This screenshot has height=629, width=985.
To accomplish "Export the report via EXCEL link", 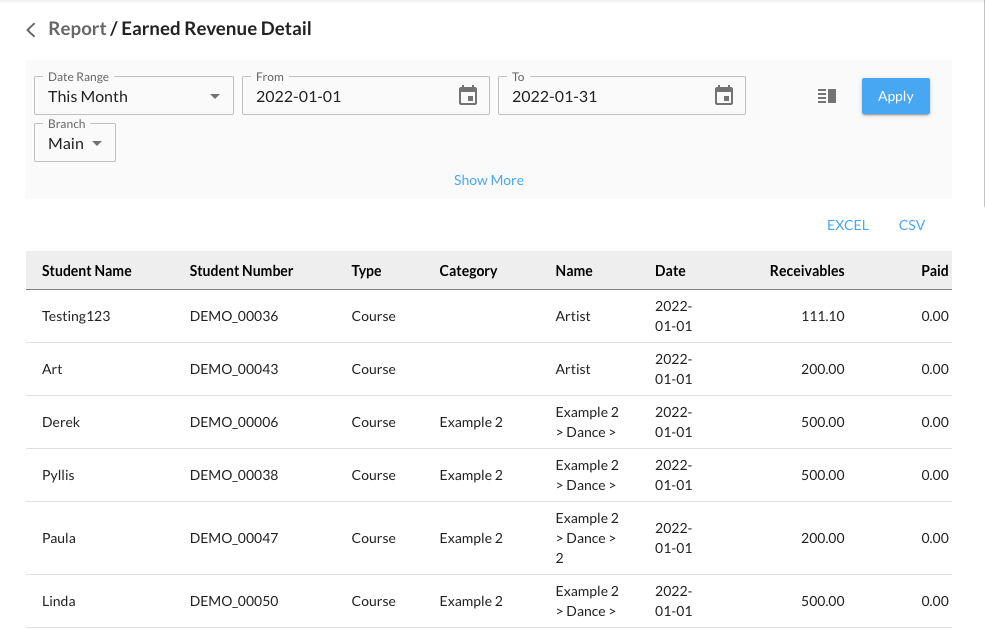I will tap(847, 225).
